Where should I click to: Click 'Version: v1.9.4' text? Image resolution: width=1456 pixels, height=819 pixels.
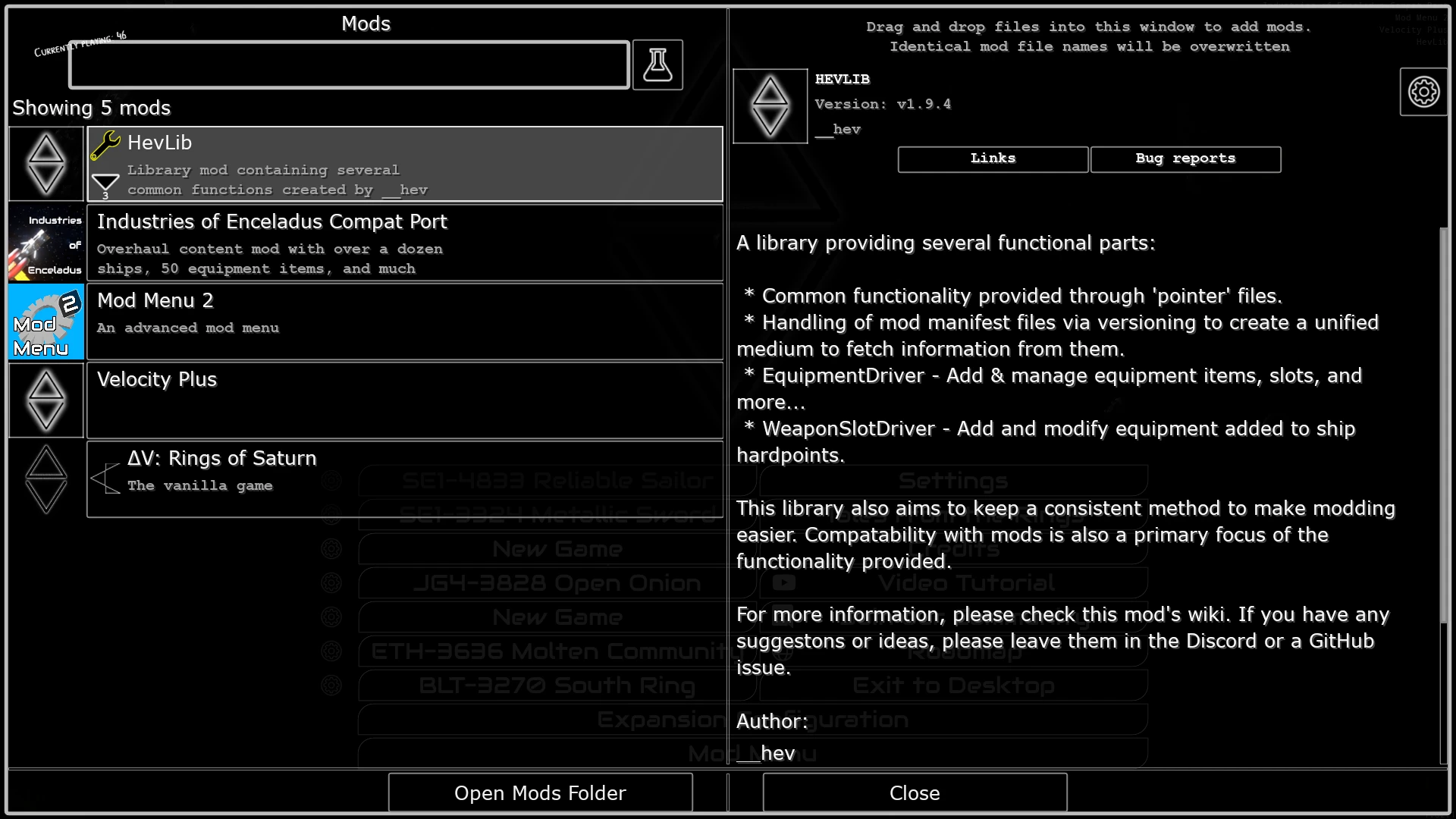click(883, 104)
